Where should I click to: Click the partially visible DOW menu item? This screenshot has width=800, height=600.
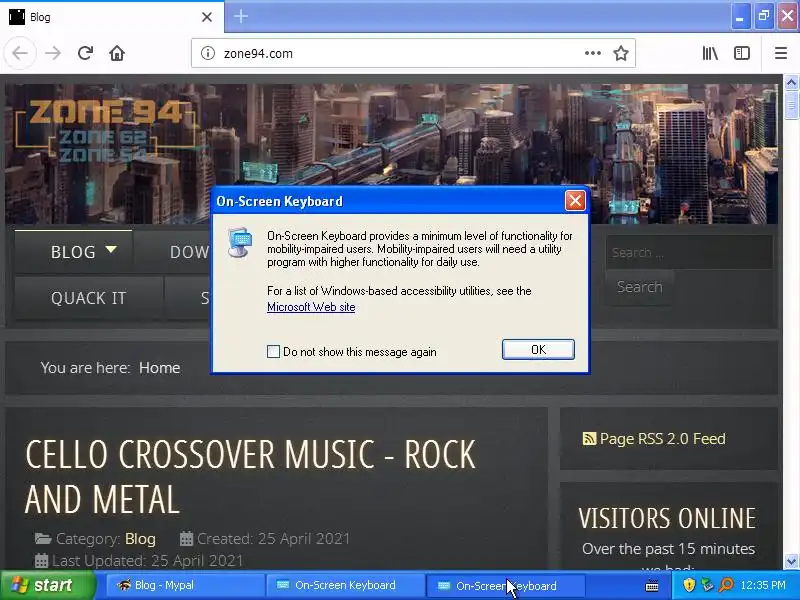[x=189, y=252]
